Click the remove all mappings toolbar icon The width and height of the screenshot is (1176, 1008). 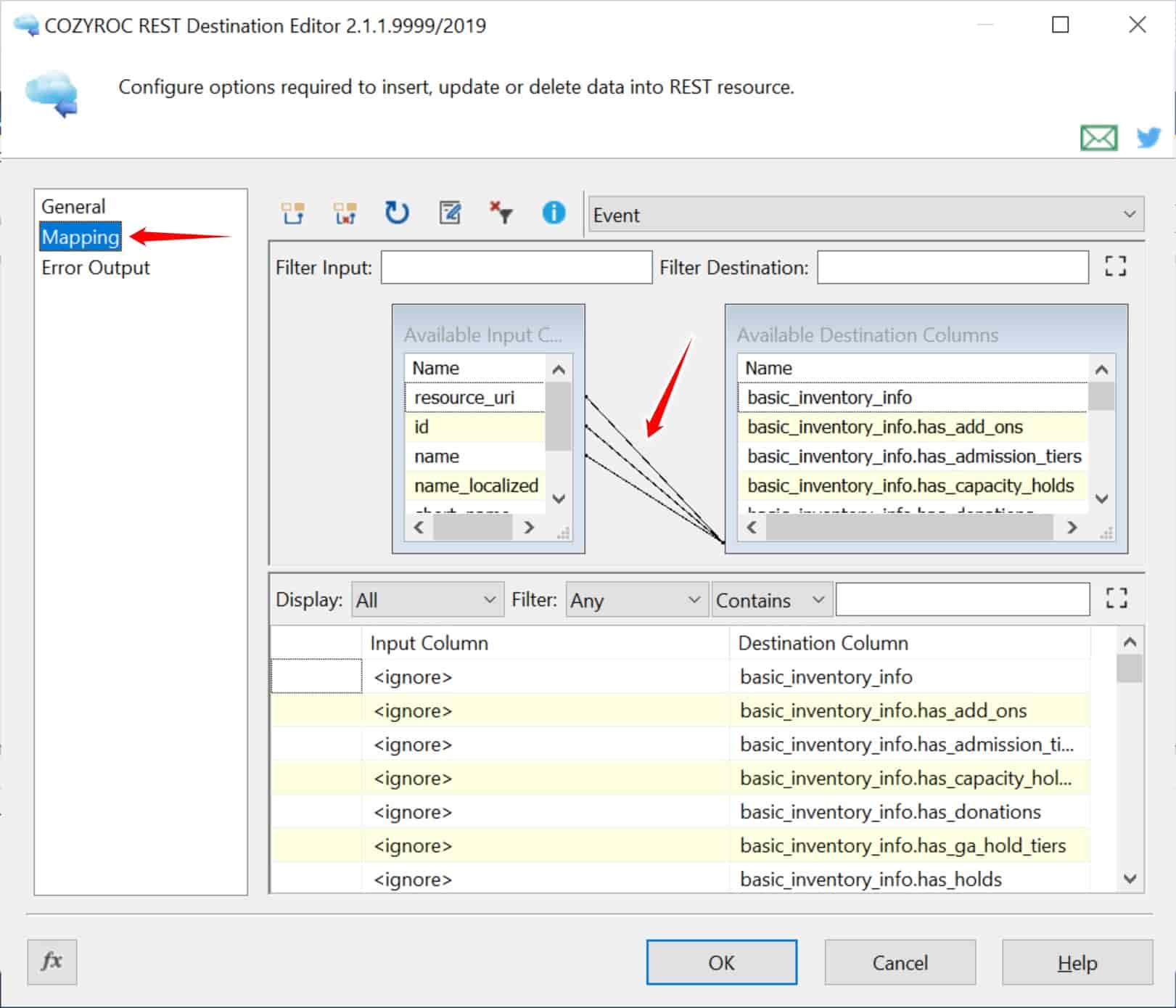pyautogui.click(x=345, y=213)
